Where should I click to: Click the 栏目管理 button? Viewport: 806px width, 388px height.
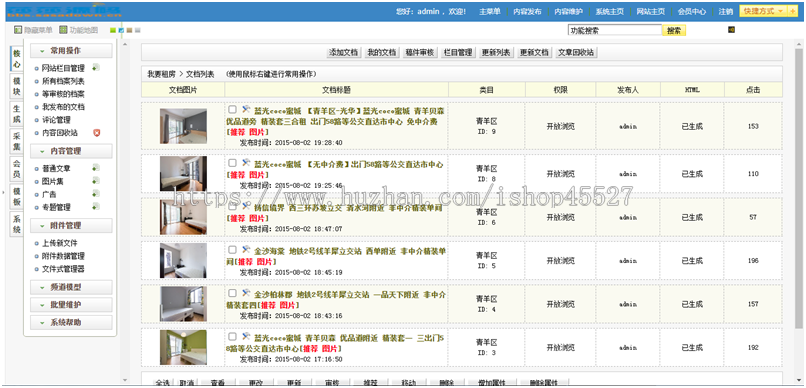coord(457,52)
